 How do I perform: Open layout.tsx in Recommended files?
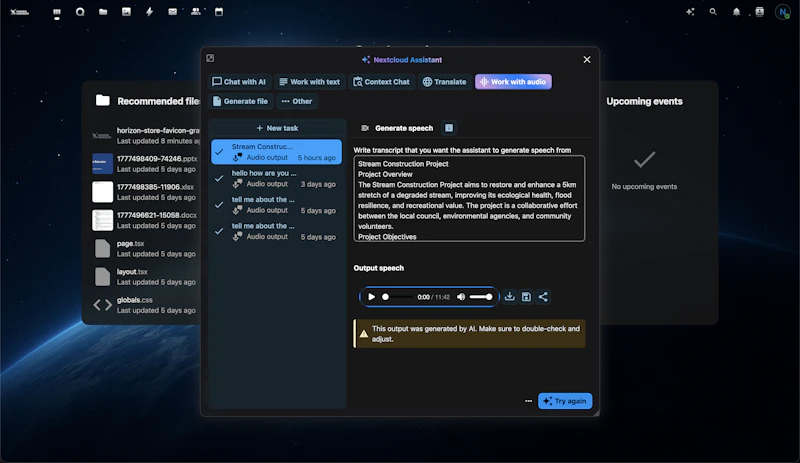145,277
